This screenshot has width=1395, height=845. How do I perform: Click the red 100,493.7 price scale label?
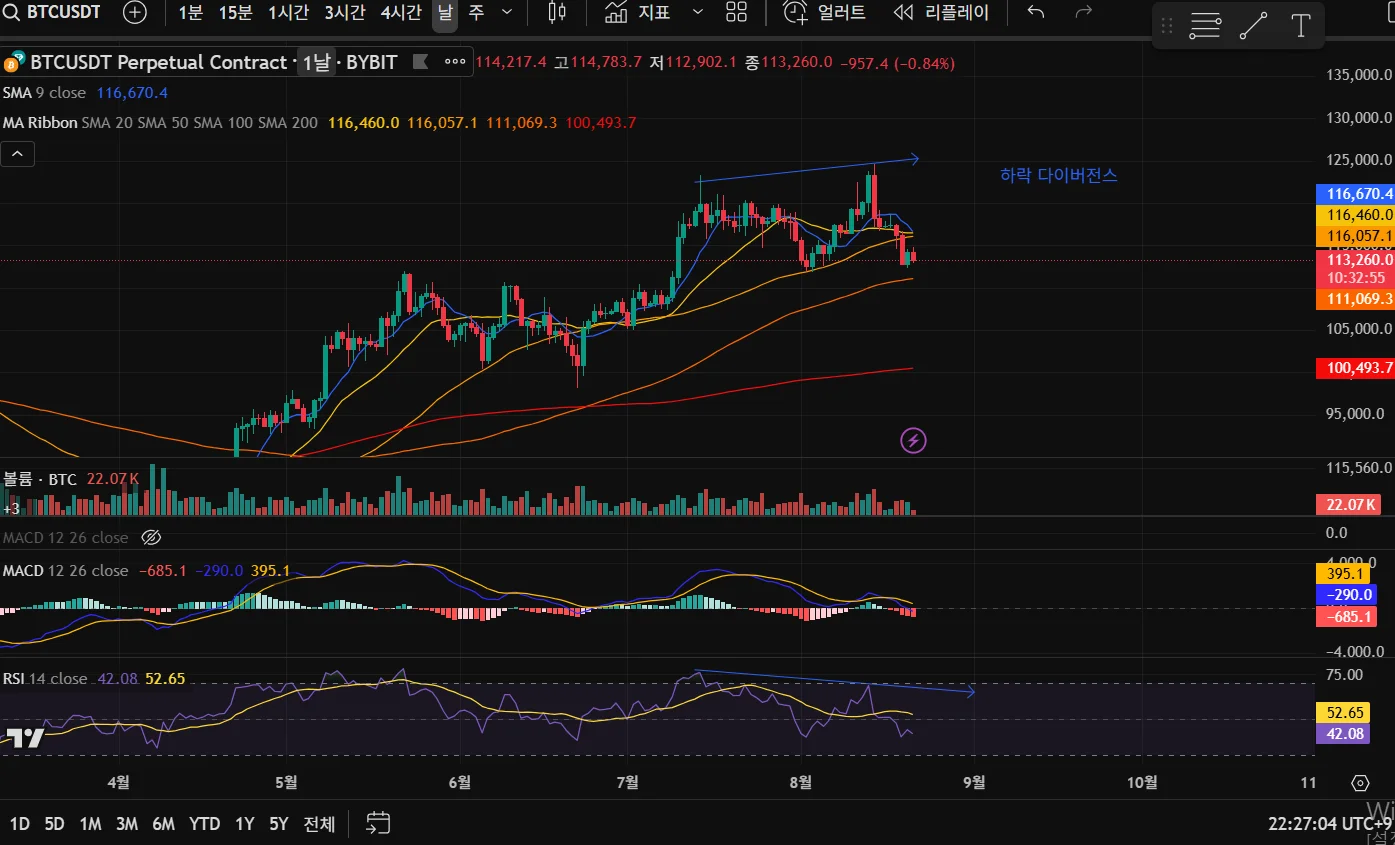point(1355,368)
